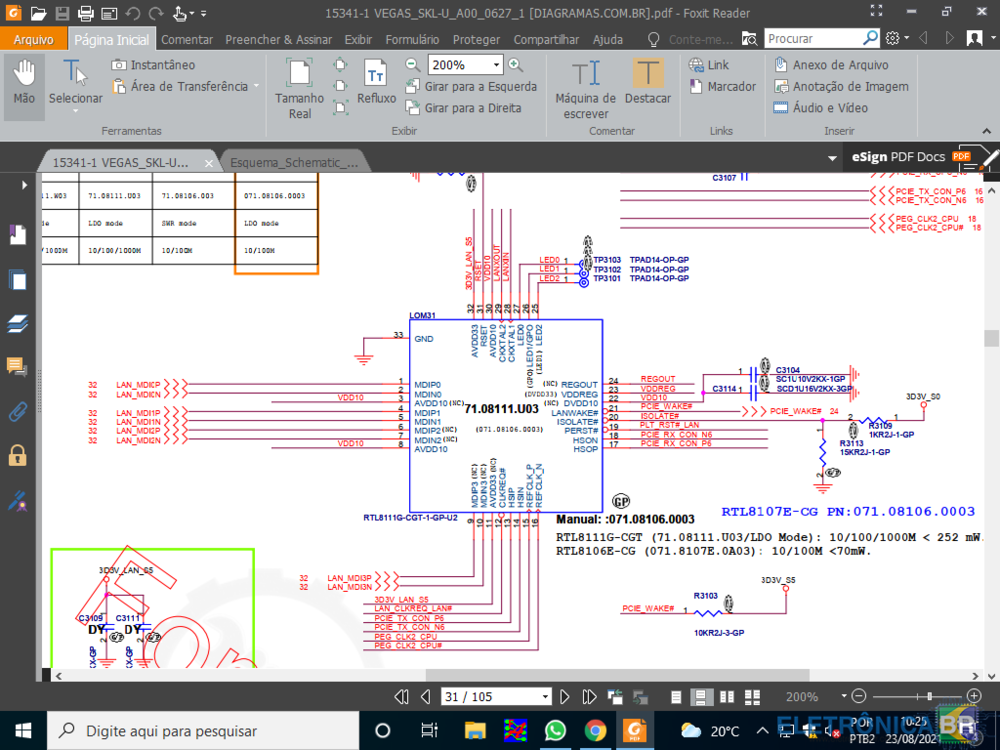The image size is (1000, 750).
Task: Switch to the Comentar ribbon tab
Action: [186, 39]
